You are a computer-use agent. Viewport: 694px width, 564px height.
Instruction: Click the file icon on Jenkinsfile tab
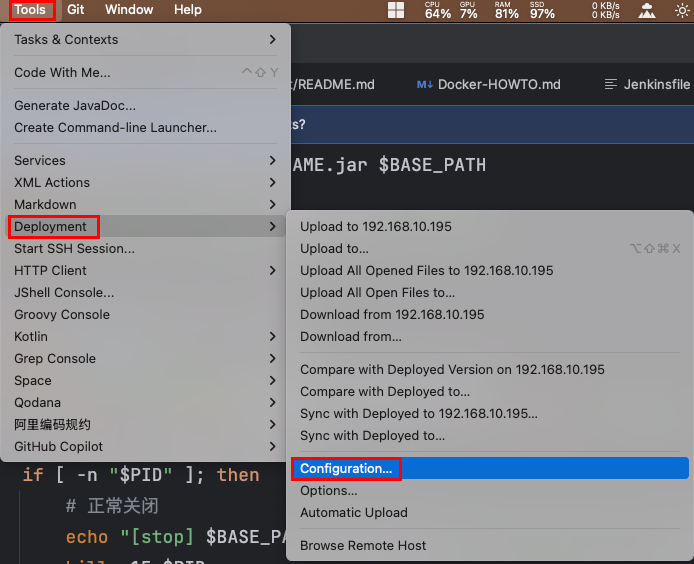coord(611,84)
